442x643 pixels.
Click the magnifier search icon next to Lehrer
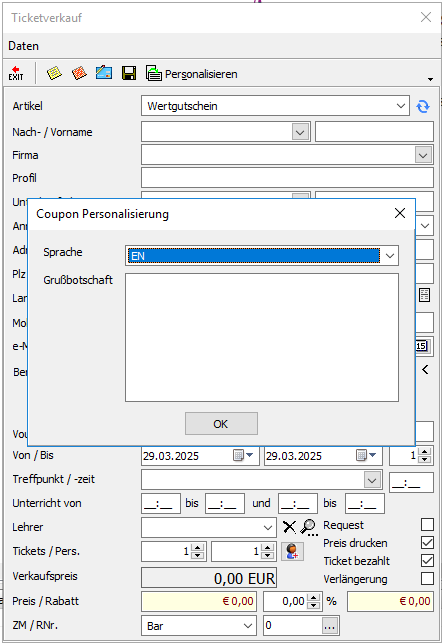pos(309,527)
